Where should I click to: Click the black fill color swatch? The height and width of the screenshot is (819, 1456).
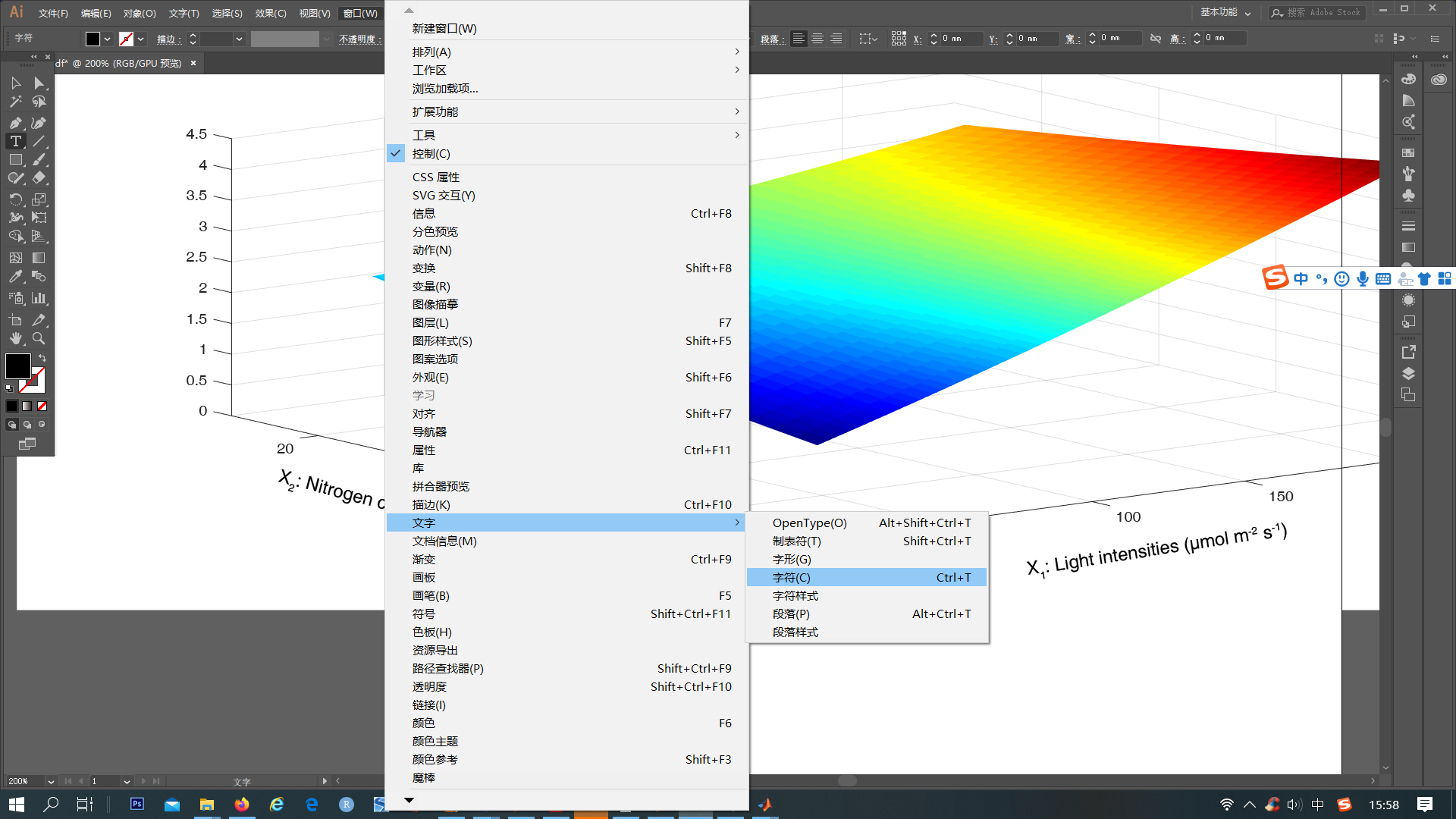(x=11, y=406)
